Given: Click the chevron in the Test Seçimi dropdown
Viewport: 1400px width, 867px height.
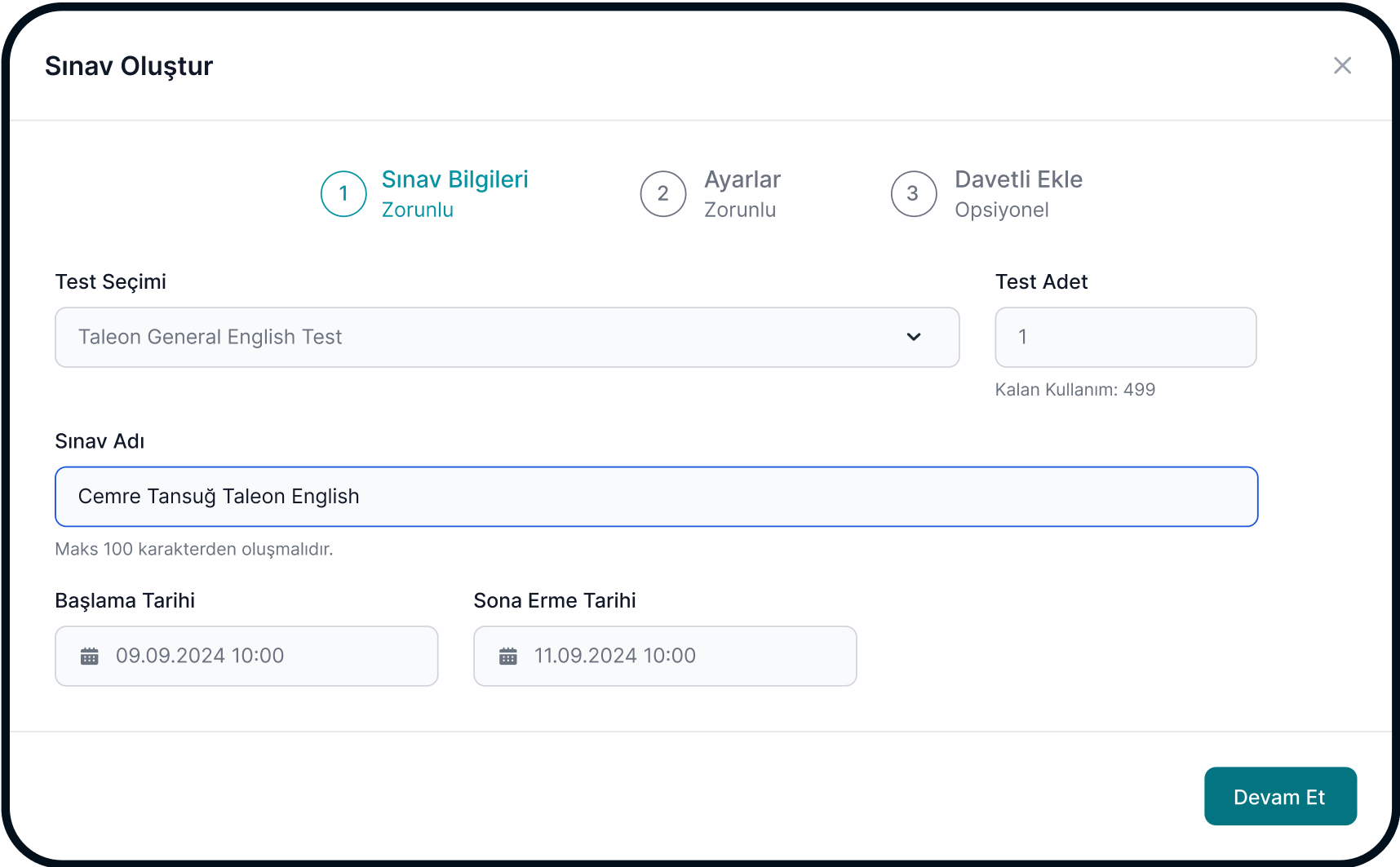Looking at the screenshot, I should [915, 337].
